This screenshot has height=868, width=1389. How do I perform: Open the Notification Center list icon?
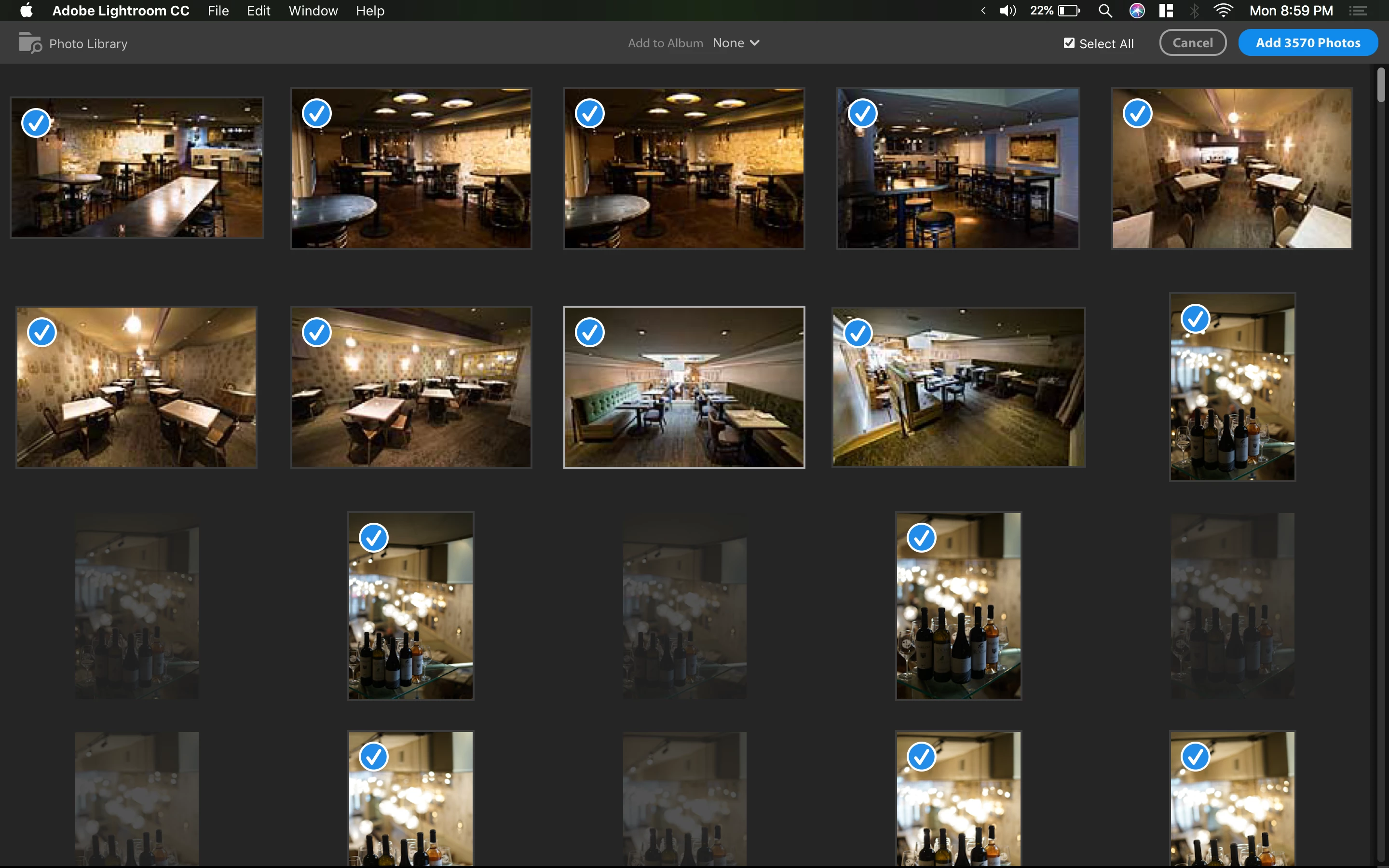tap(1358, 11)
